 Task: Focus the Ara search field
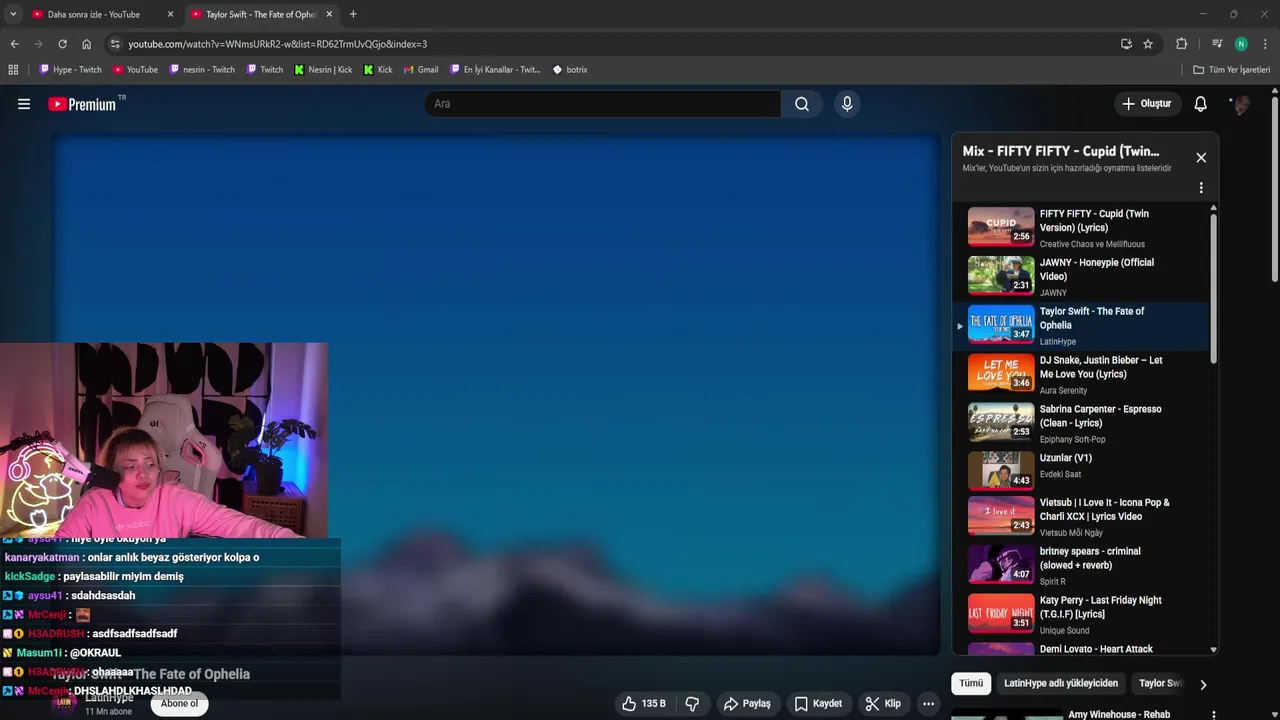tap(602, 104)
